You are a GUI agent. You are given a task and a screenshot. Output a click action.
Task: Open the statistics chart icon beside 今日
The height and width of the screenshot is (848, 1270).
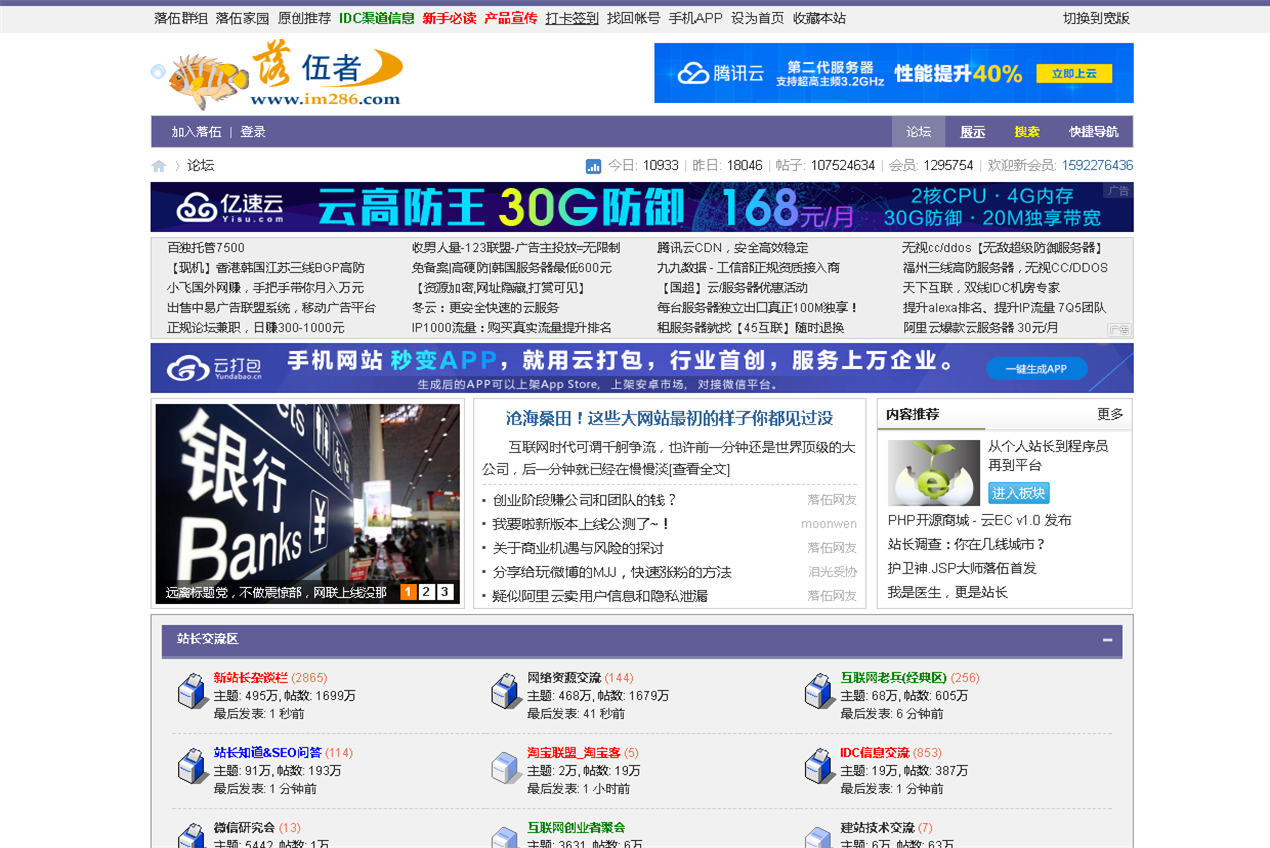point(593,166)
